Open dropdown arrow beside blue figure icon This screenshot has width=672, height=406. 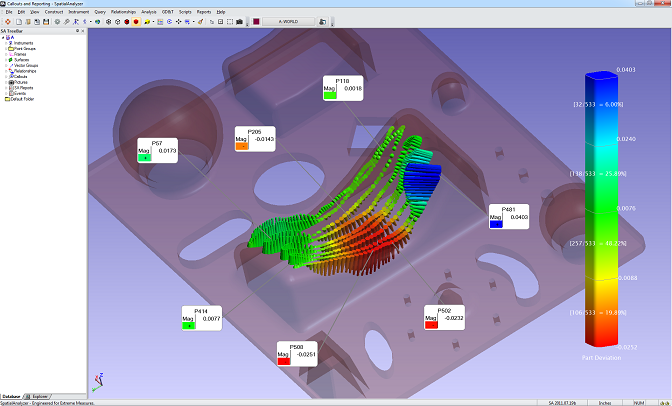(x=90, y=21)
